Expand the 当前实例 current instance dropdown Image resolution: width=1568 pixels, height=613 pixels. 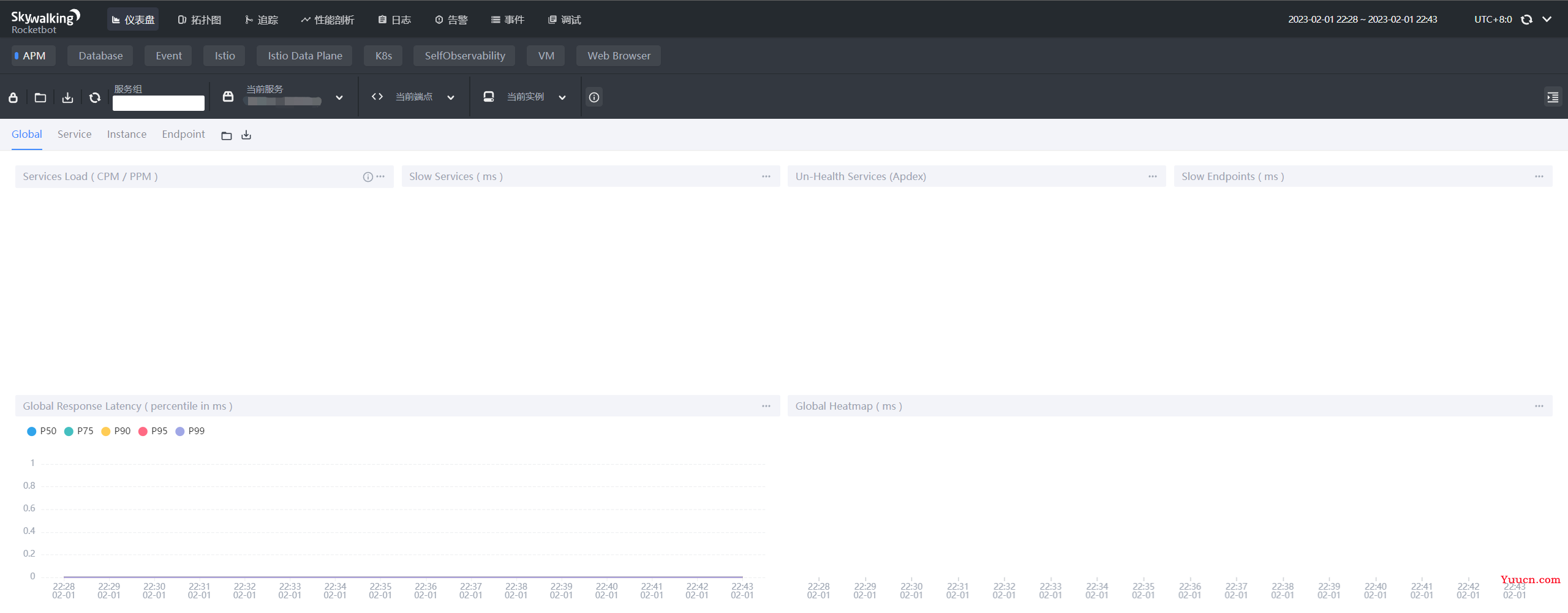tap(562, 97)
